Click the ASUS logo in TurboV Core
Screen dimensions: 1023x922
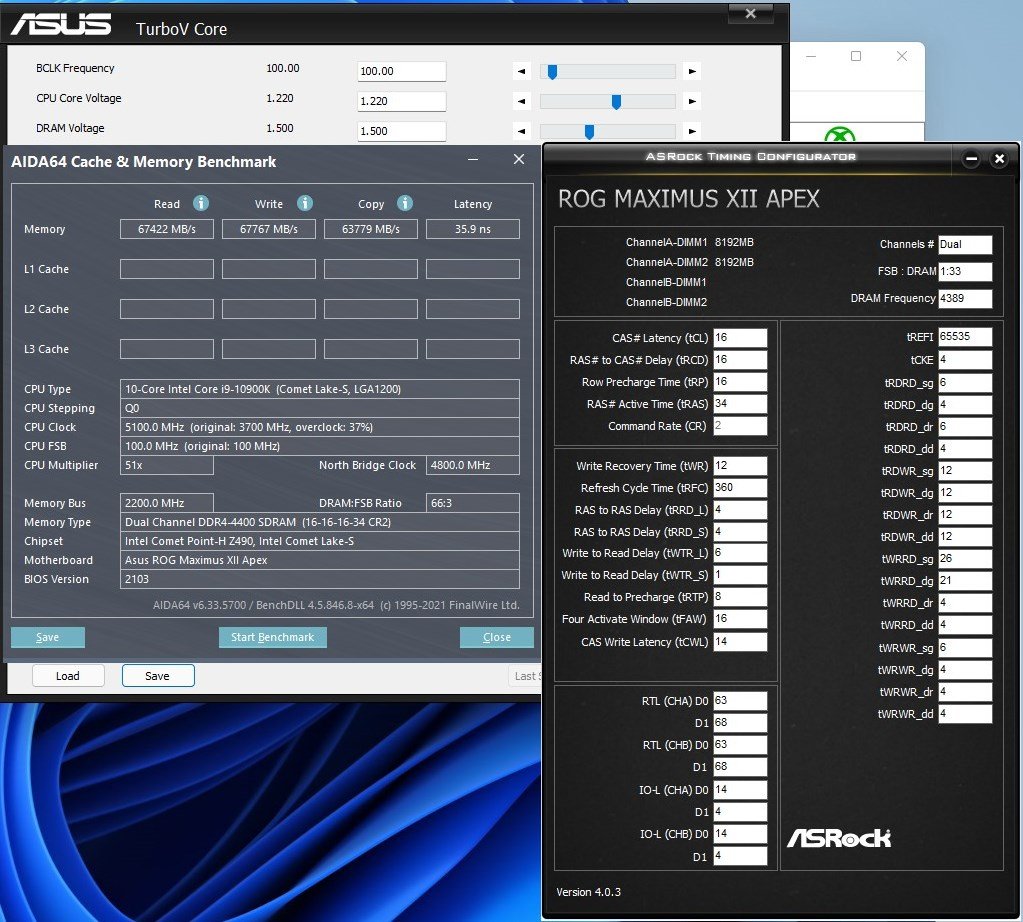pos(61,25)
